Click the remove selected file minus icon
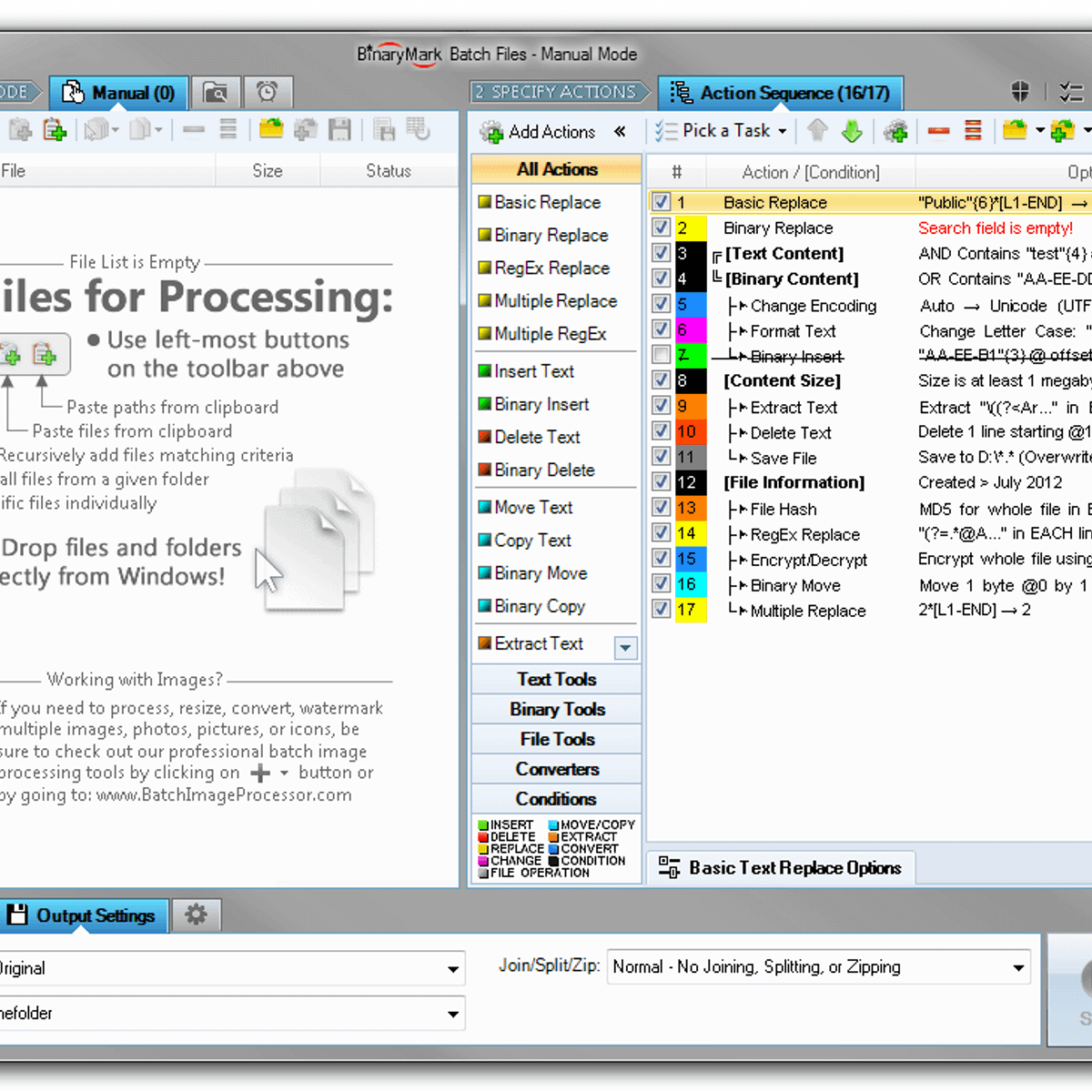 (x=193, y=130)
